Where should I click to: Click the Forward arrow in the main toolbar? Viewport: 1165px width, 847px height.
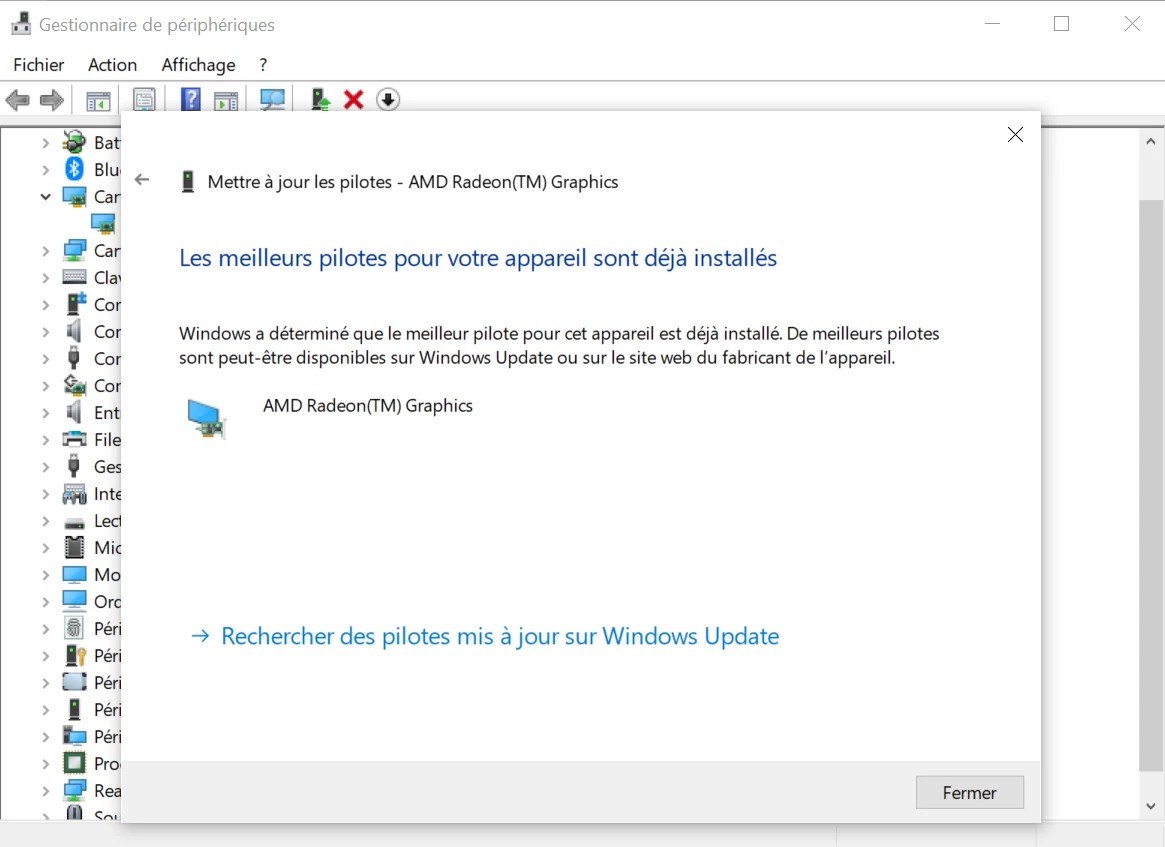pos(51,100)
